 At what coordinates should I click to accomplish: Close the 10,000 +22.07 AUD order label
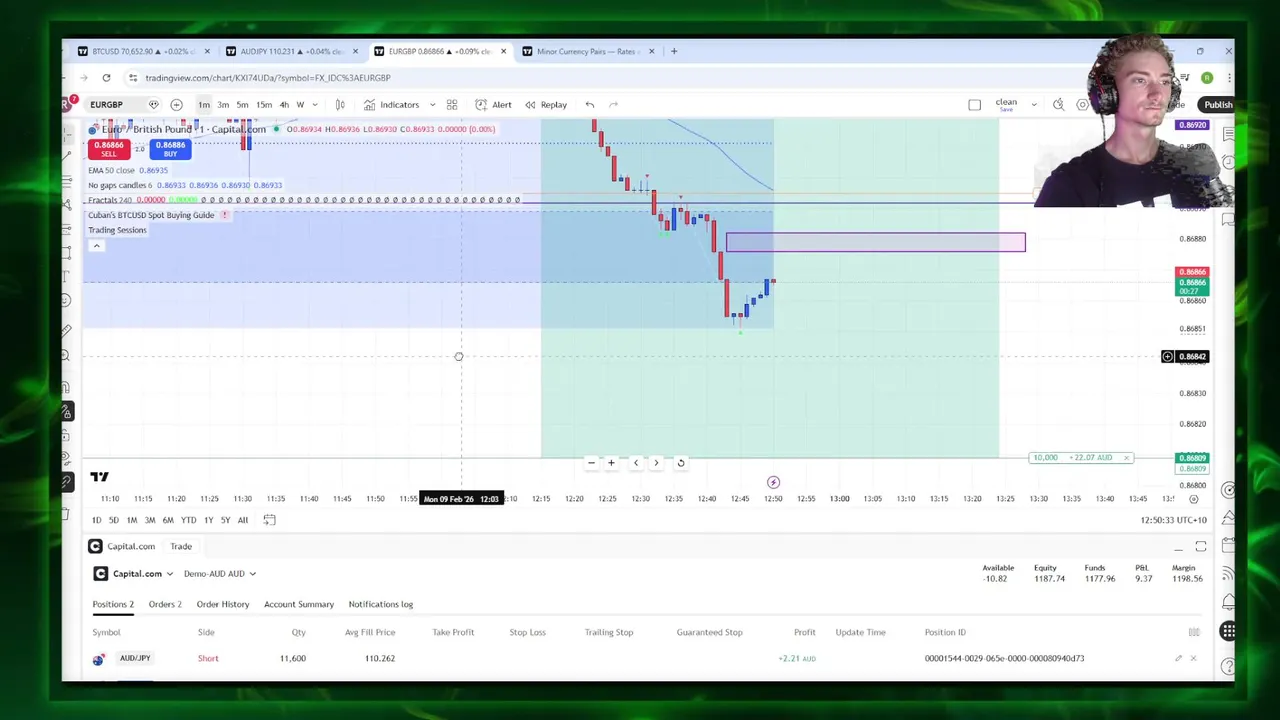(x=1126, y=458)
